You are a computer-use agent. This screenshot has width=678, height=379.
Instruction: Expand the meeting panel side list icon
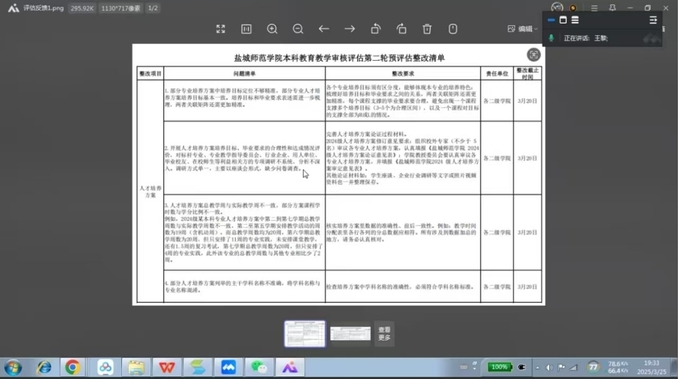pos(653,20)
